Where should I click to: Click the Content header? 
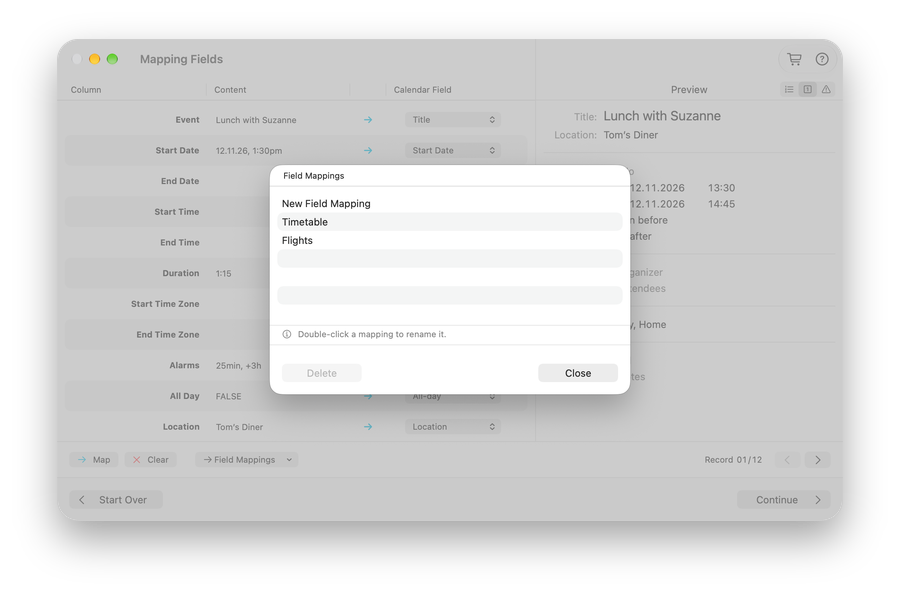[230, 90]
